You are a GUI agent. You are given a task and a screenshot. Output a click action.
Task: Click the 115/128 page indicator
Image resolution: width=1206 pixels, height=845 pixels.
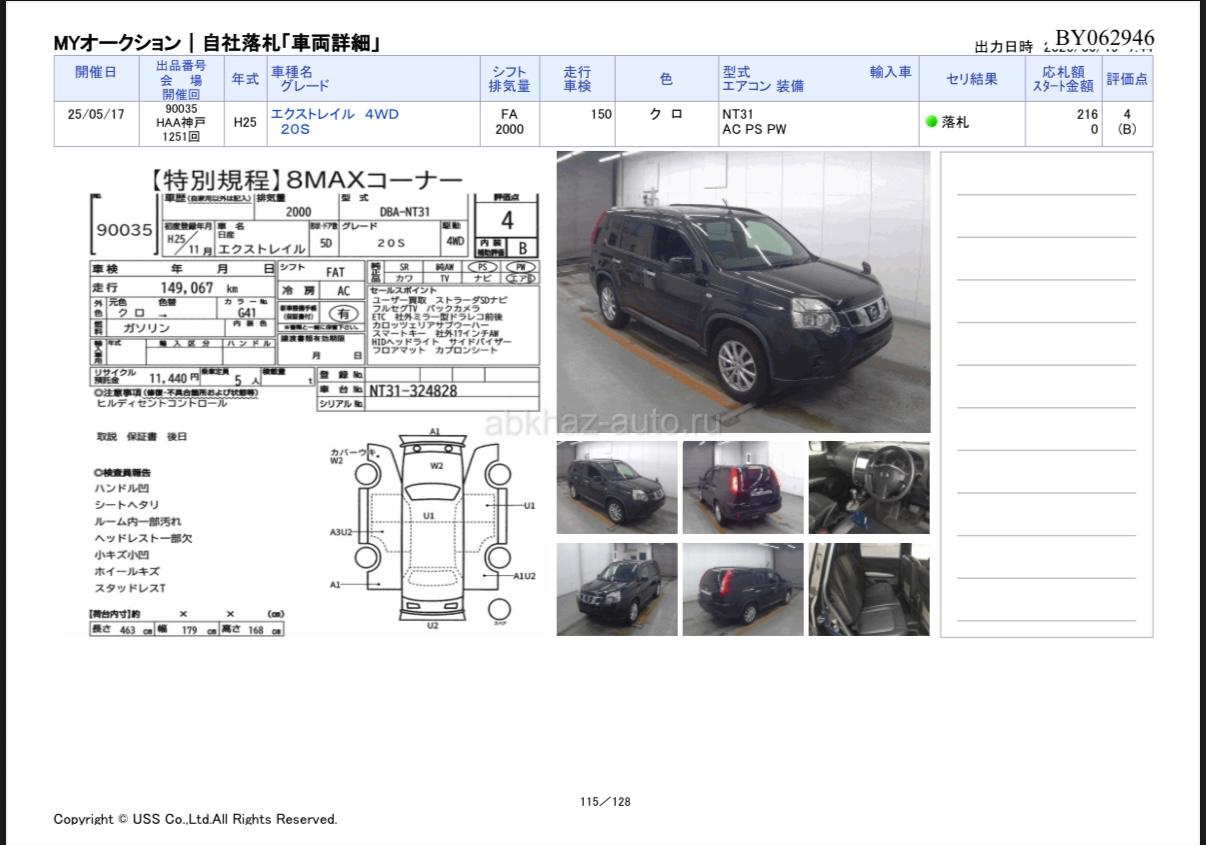pos(605,801)
